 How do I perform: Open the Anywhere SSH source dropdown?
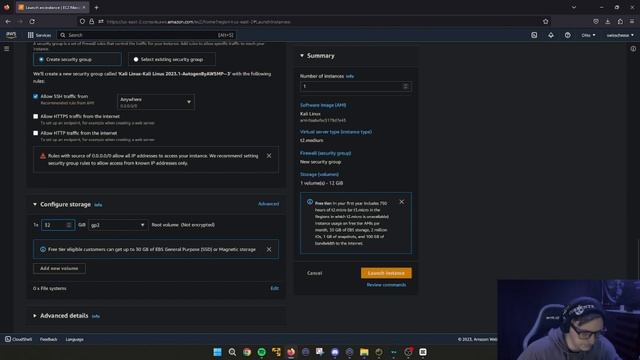point(156,102)
